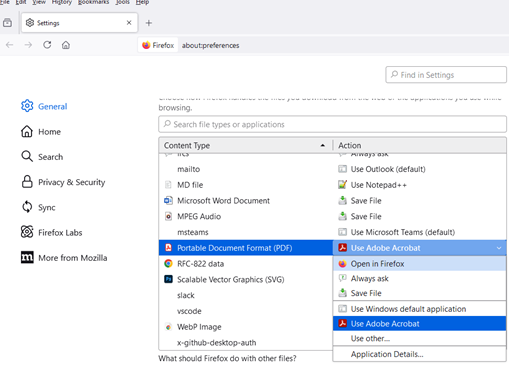Click the MD file document icon
The width and height of the screenshot is (509, 368).
(169, 185)
